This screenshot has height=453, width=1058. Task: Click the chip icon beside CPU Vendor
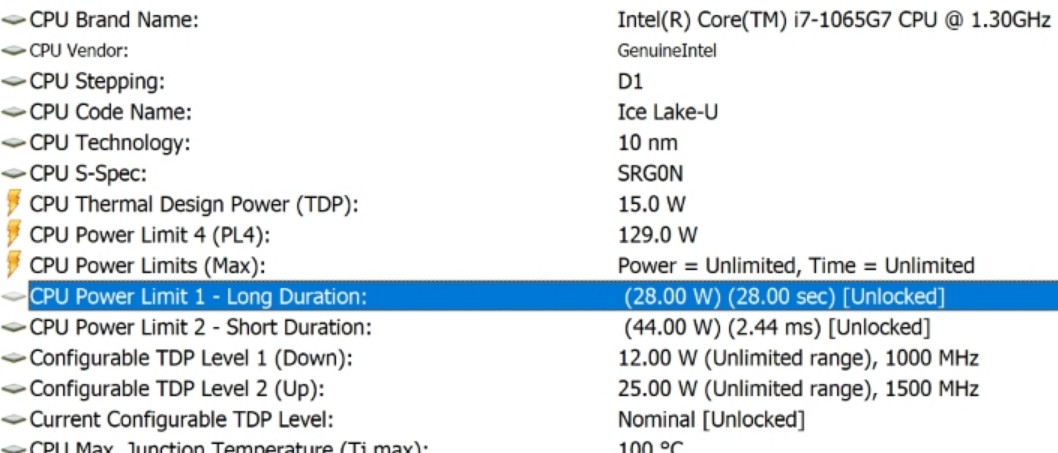pos(13,51)
